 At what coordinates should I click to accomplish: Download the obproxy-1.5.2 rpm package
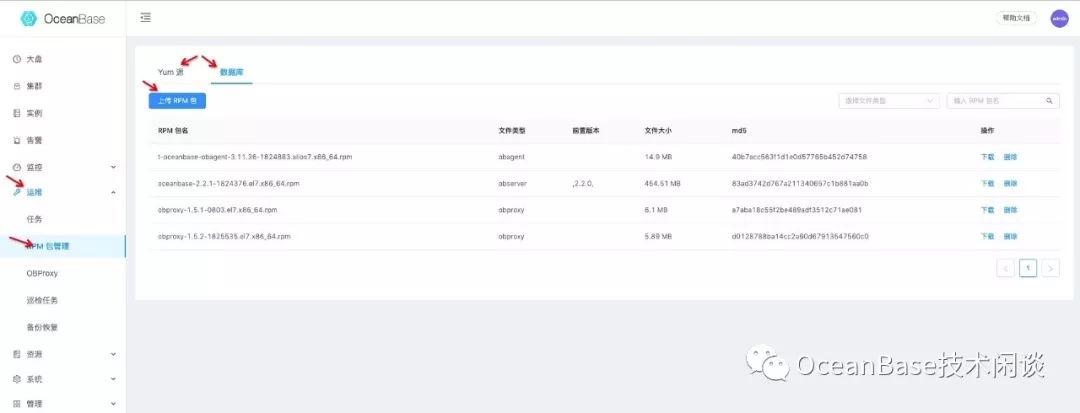987,236
